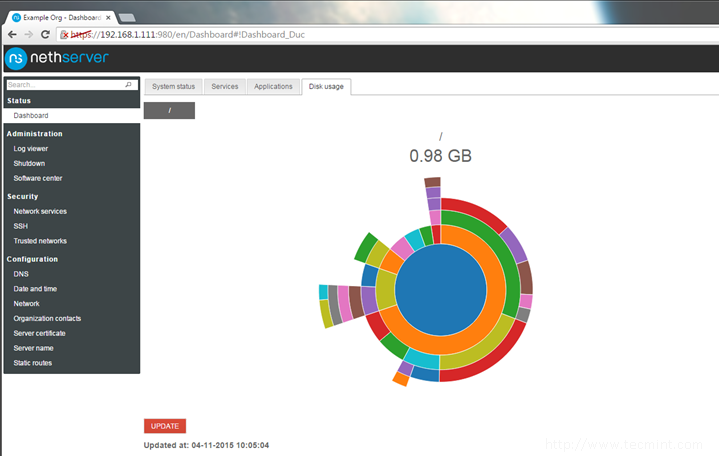The image size is (719, 456).
Task: Click the insecure HTTPS lock warning icon
Action: click(64, 34)
